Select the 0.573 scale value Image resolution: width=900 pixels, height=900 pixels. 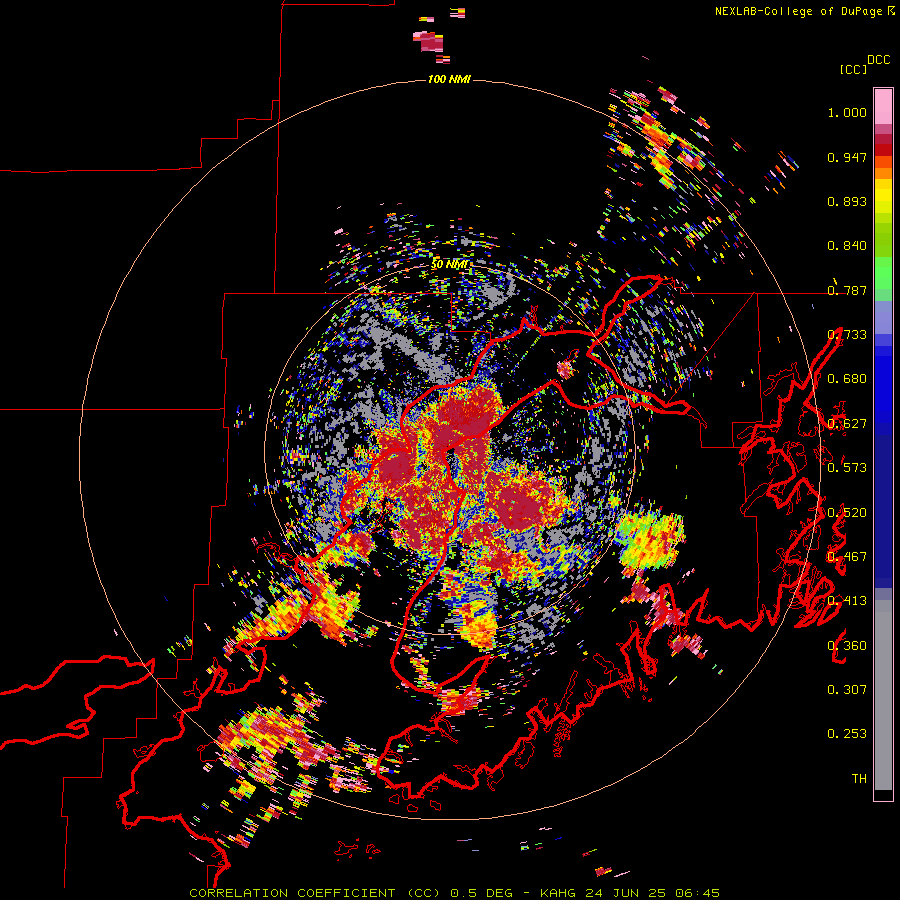(x=847, y=468)
